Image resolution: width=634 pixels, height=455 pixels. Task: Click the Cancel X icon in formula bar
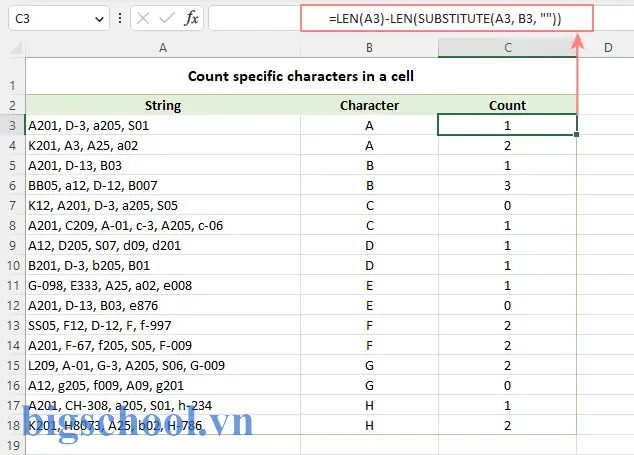click(x=143, y=18)
